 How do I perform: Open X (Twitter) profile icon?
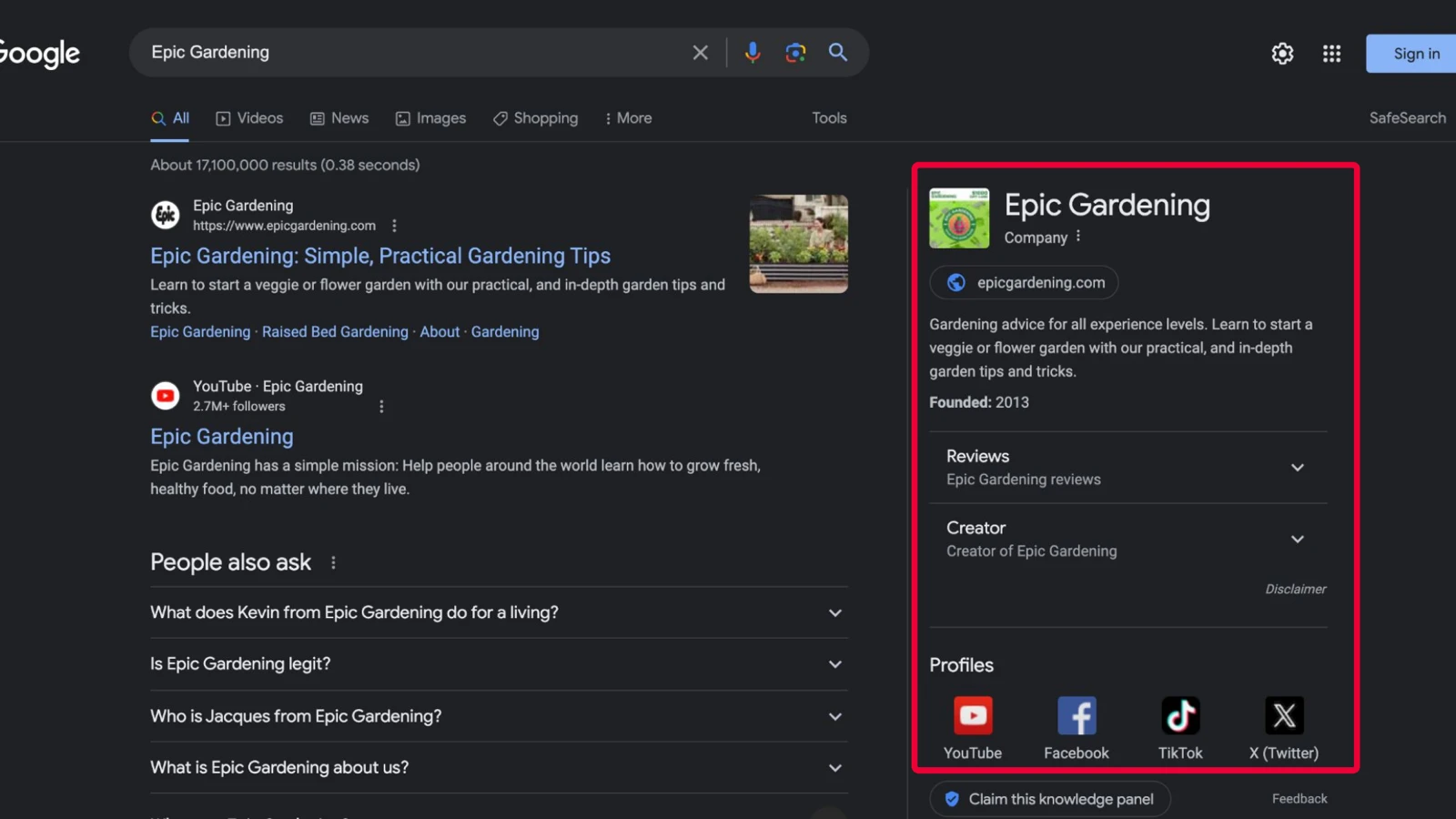point(1284,715)
